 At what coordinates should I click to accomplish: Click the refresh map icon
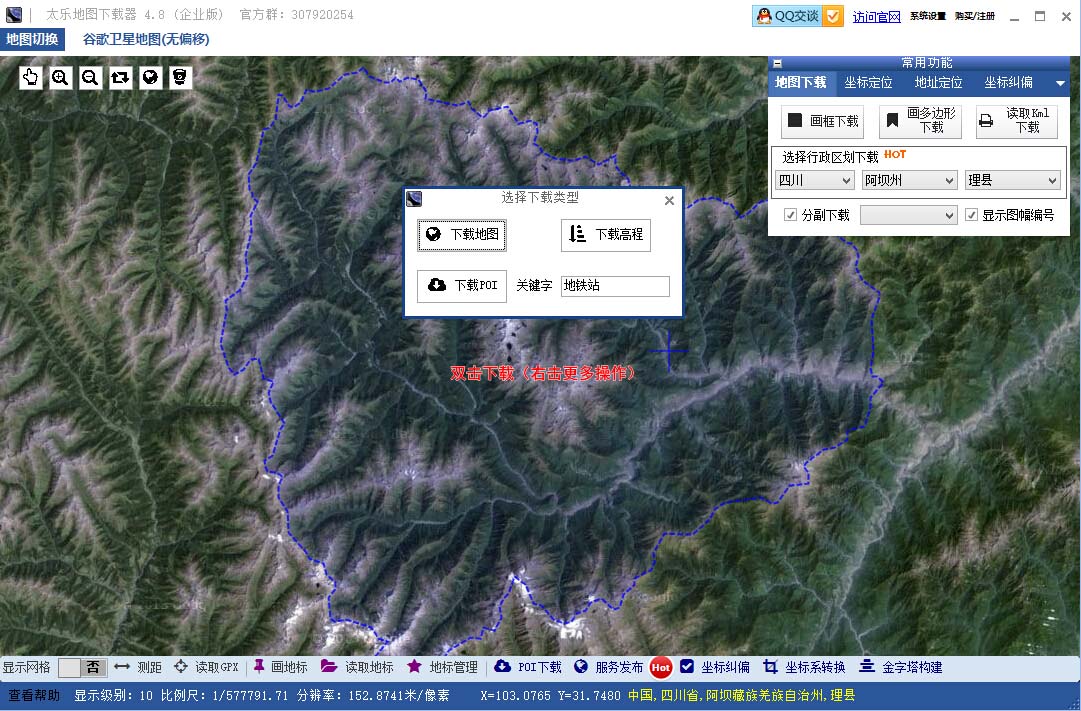[120, 77]
